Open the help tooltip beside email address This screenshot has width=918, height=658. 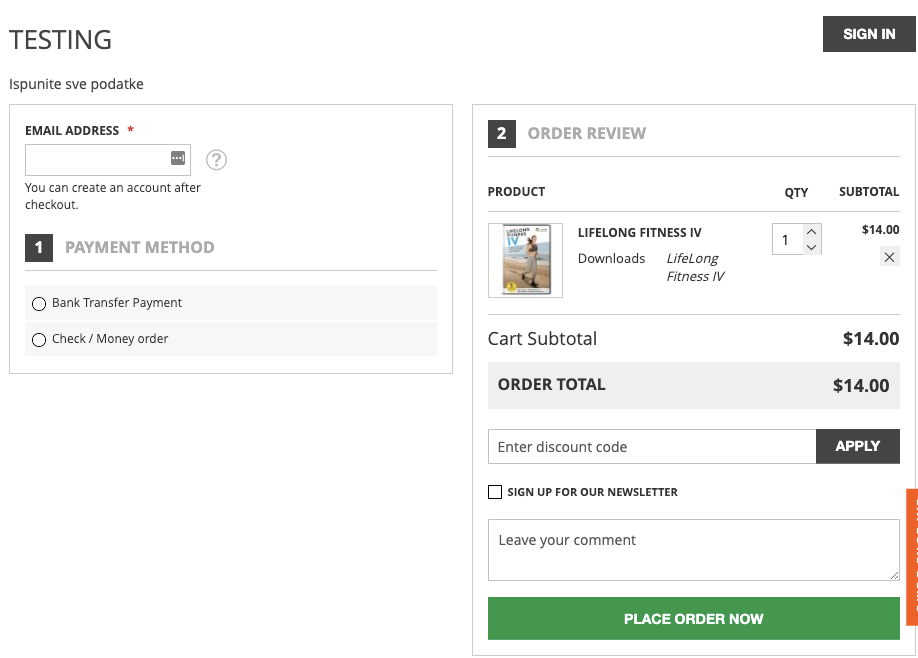216,160
